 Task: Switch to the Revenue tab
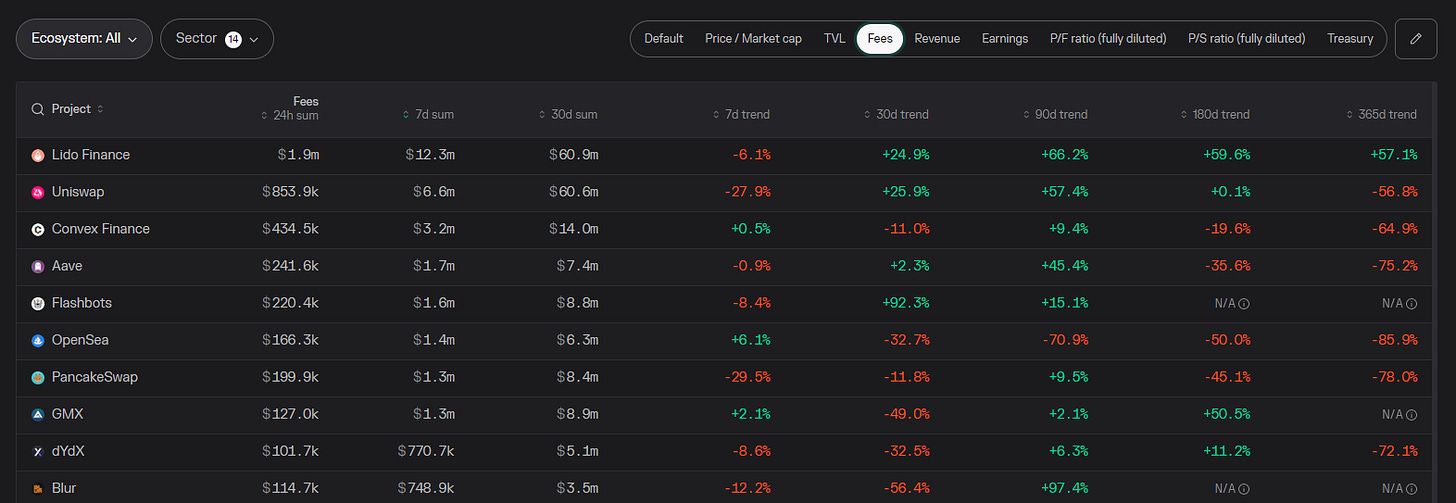[x=937, y=39]
